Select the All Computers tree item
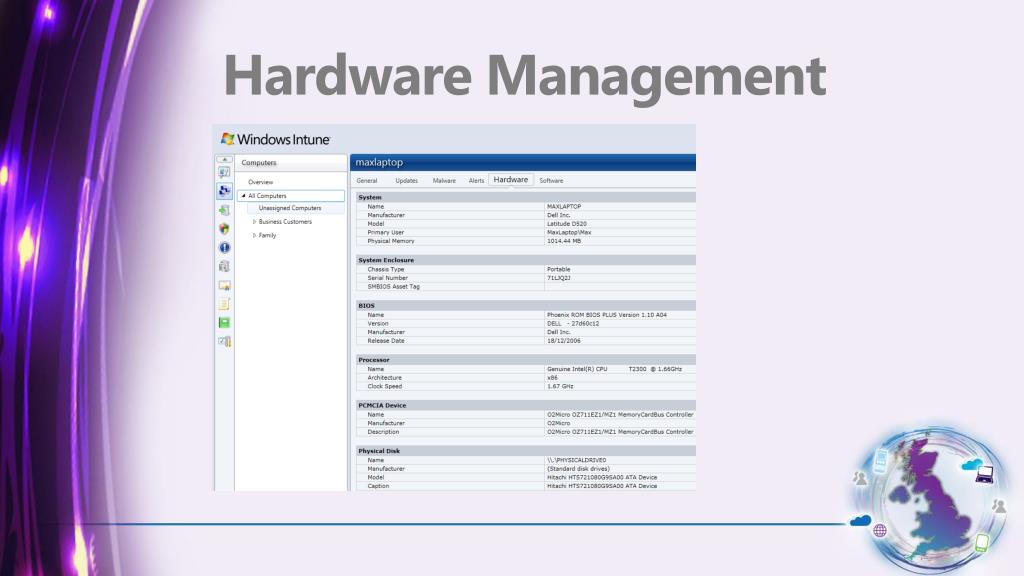Screen dimensions: 1024x576 (267, 196)
